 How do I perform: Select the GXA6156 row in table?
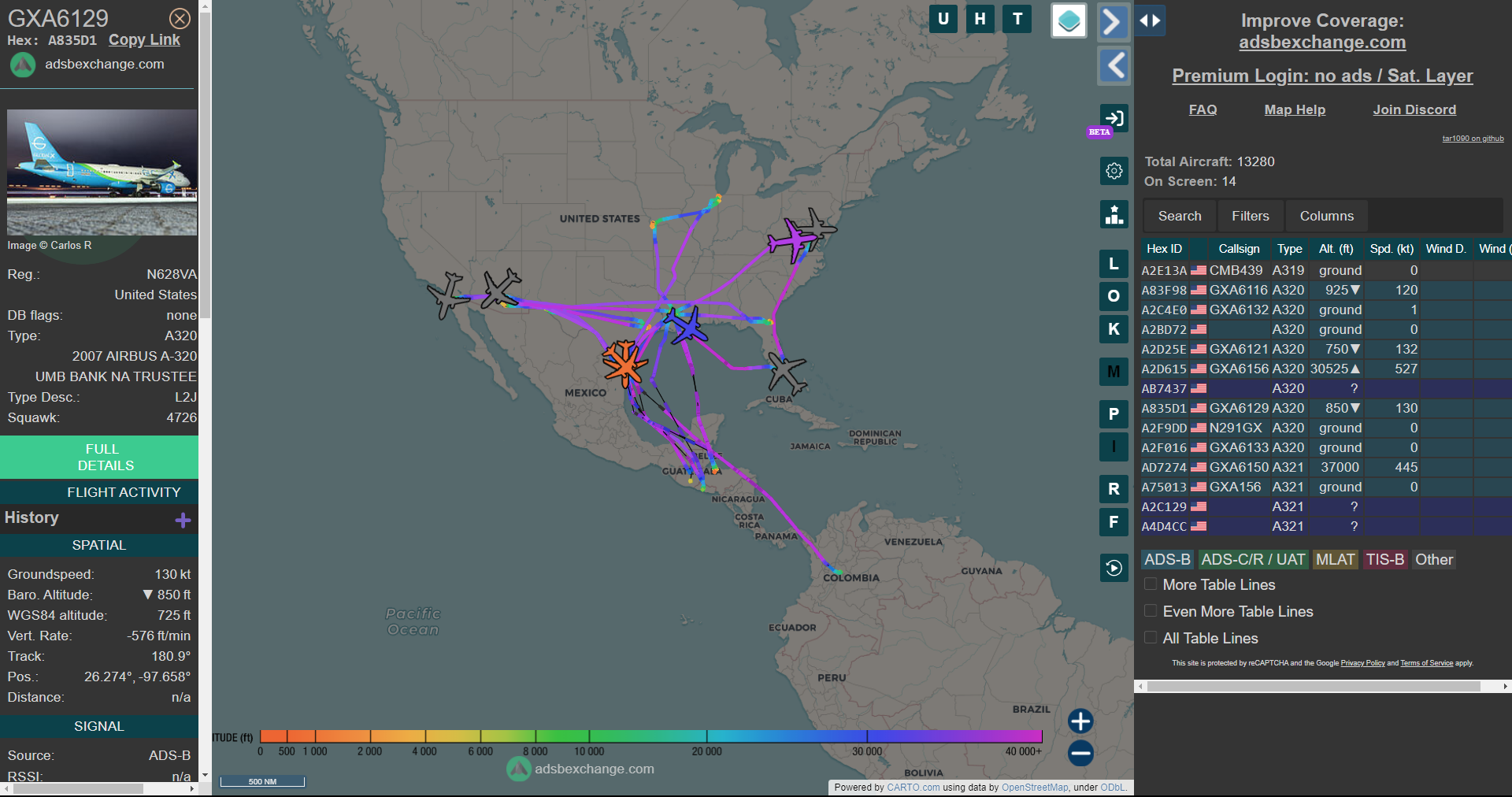point(1326,369)
